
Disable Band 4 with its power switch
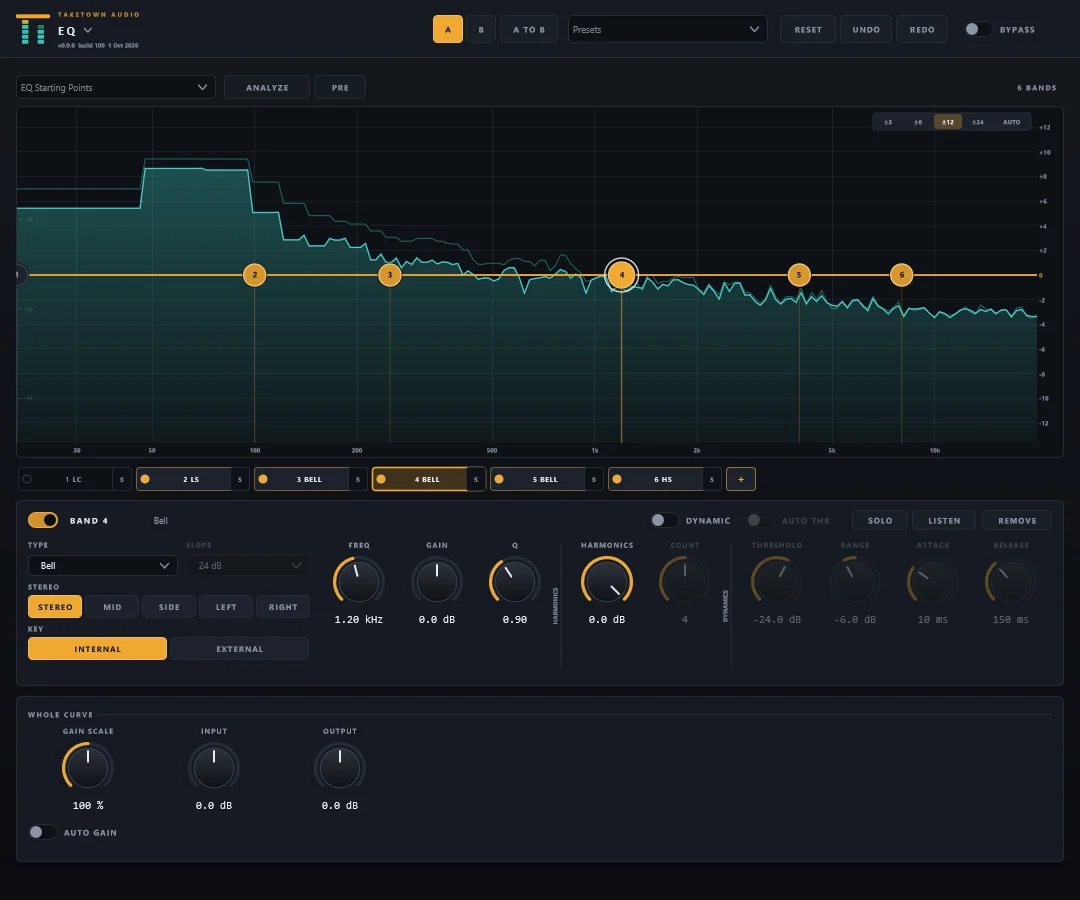coord(43,520)
